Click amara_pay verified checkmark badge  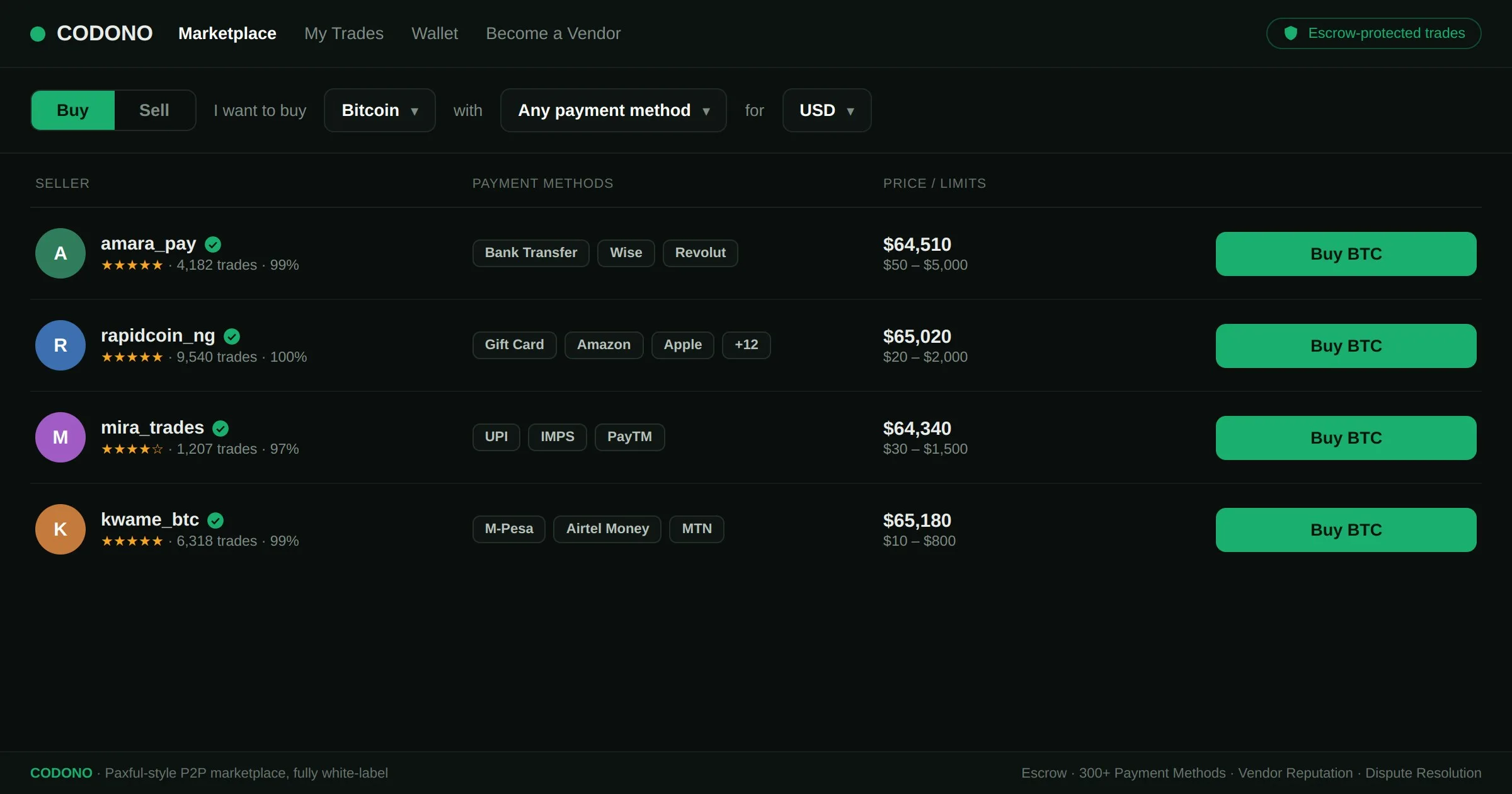coord(213,245)
